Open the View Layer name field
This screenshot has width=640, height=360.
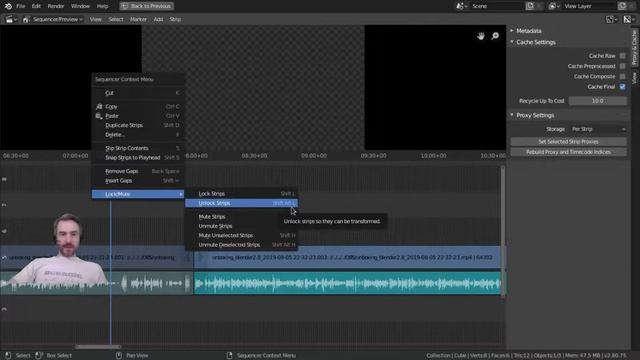coord(589,6)
